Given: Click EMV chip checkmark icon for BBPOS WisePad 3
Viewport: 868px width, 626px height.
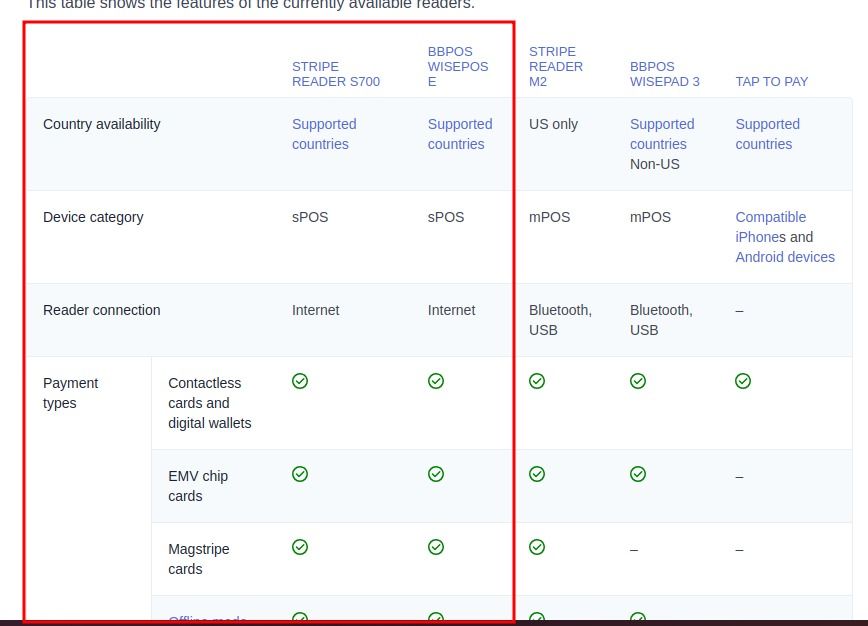Looking at the screenshot, I should pos(638,474).
